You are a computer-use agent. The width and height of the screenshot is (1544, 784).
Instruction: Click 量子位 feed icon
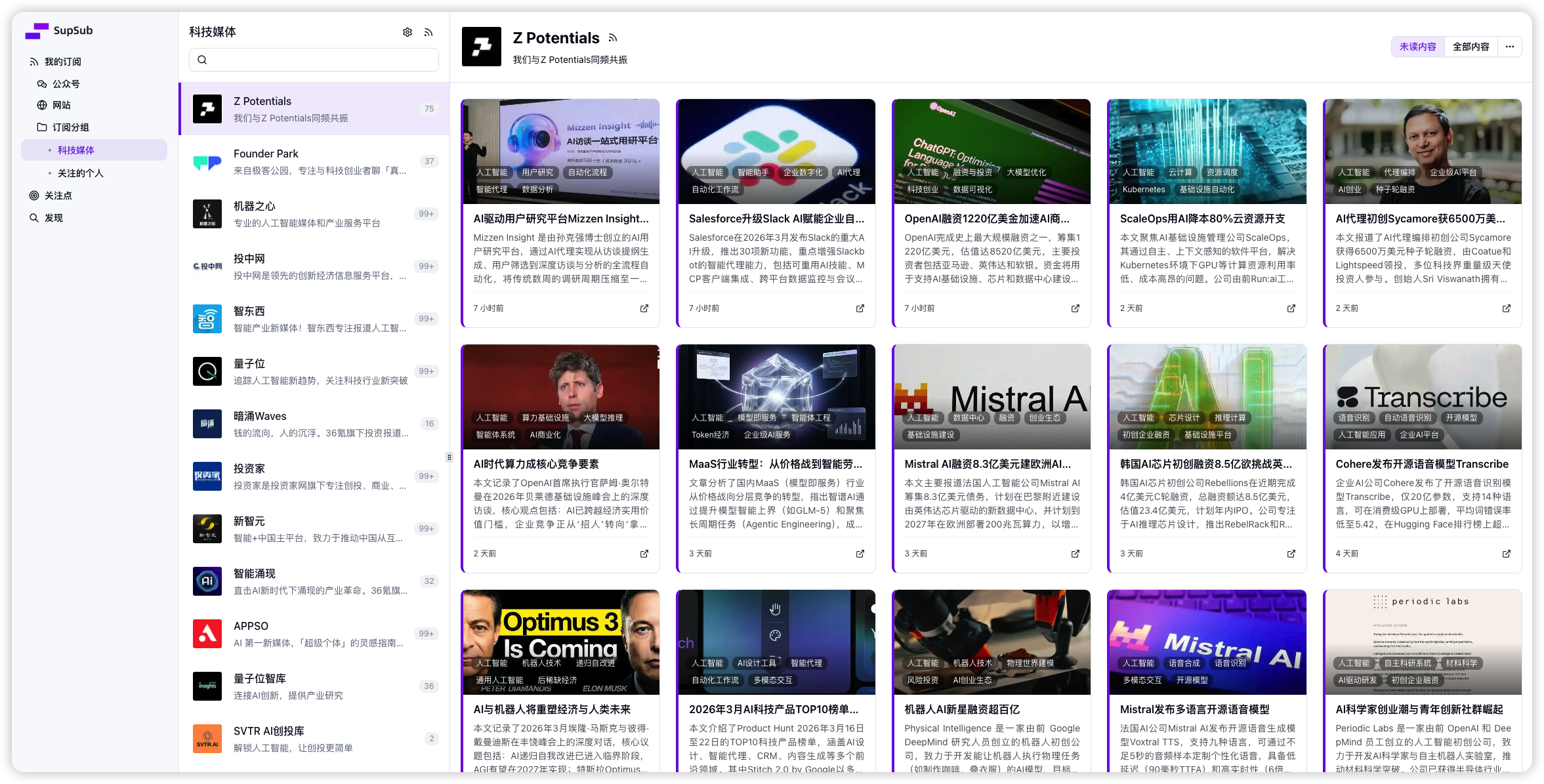pos(207,371)
